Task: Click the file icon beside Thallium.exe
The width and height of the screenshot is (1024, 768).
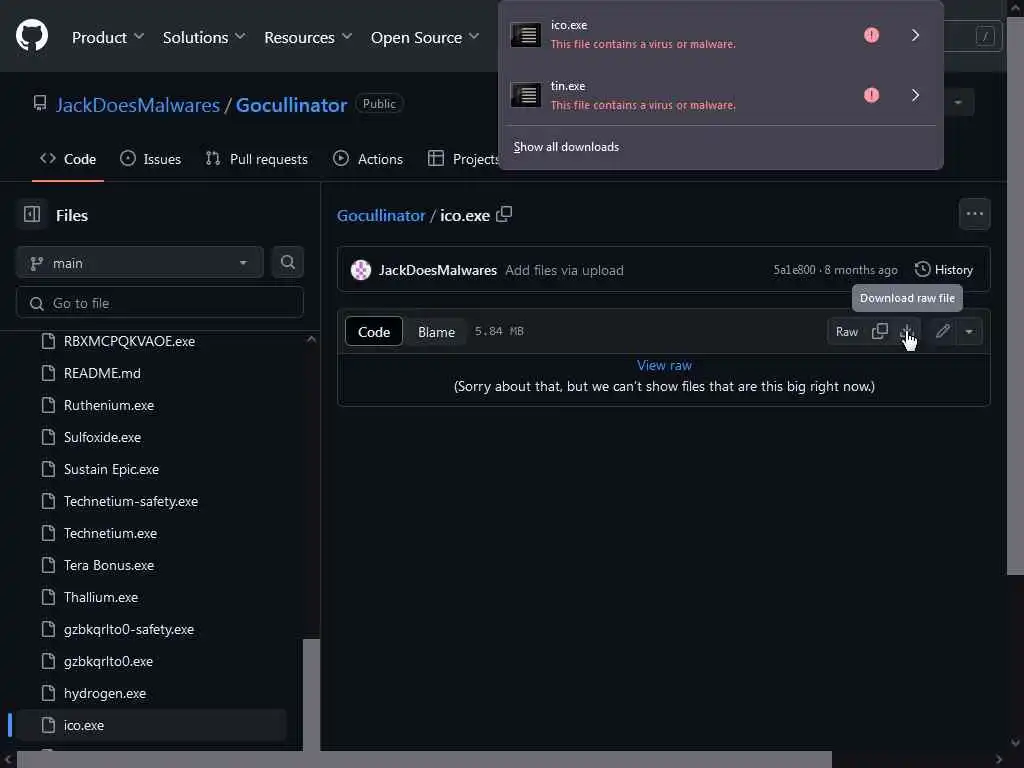Action: point(48,597)
